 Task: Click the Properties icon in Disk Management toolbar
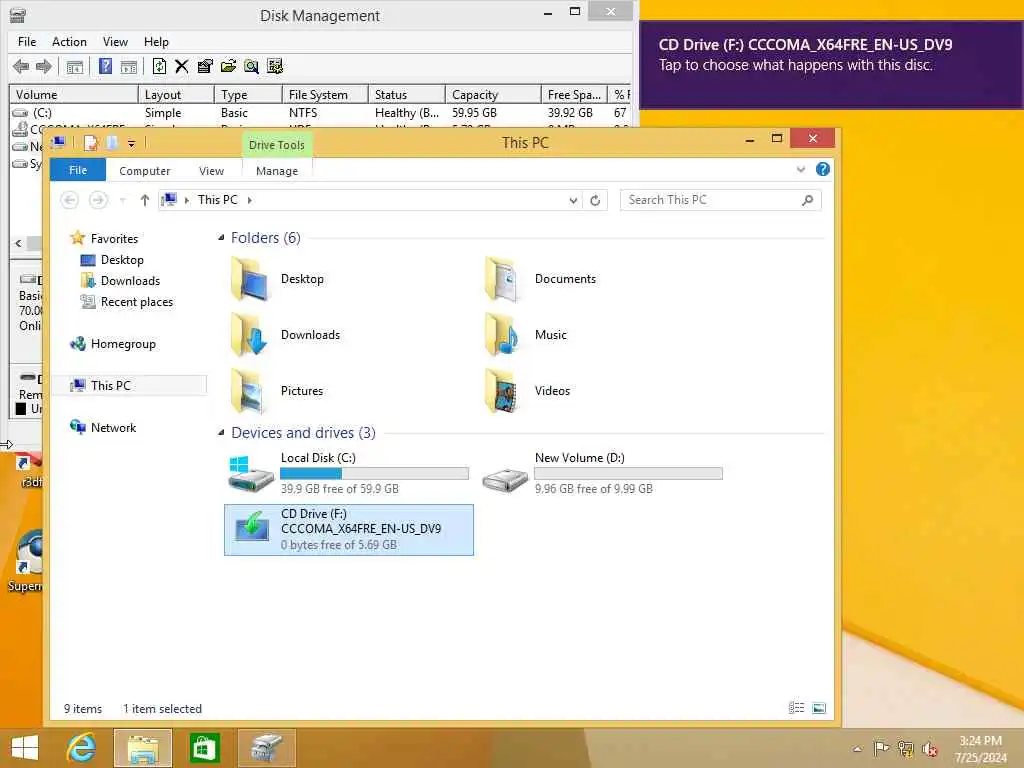(x=205, y=66)
